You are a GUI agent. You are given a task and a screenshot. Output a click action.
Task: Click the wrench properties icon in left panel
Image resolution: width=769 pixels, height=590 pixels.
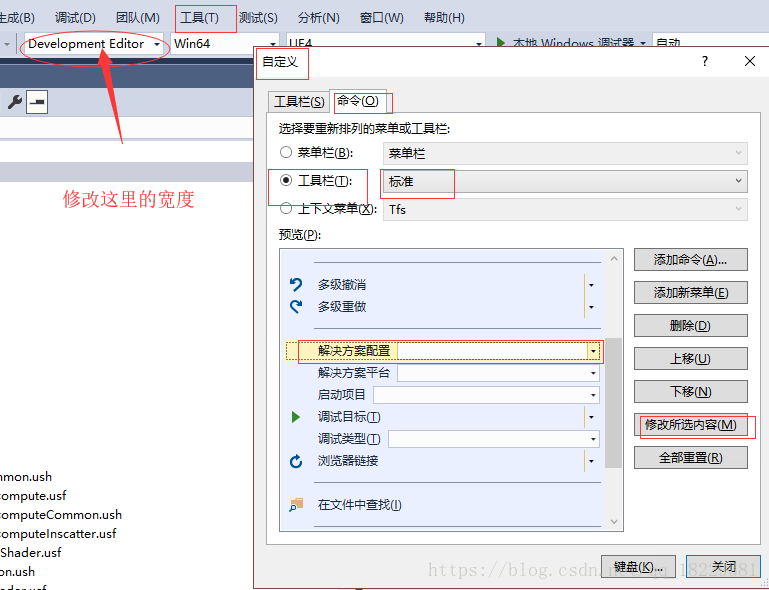point(15,102)
